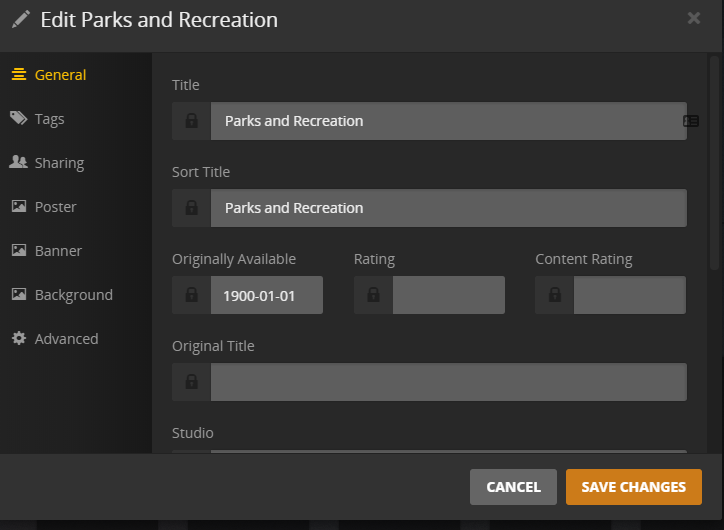Close the Edit Parks and Recreation dialog
Viewport: 724px width, 530px height.
tap(694, 18)
